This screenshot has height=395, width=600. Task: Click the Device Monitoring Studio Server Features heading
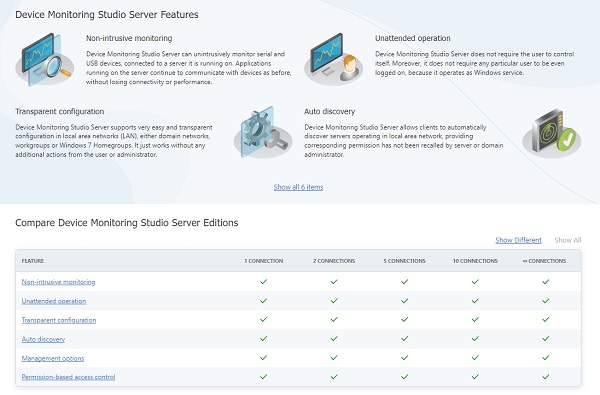point(107,15)
